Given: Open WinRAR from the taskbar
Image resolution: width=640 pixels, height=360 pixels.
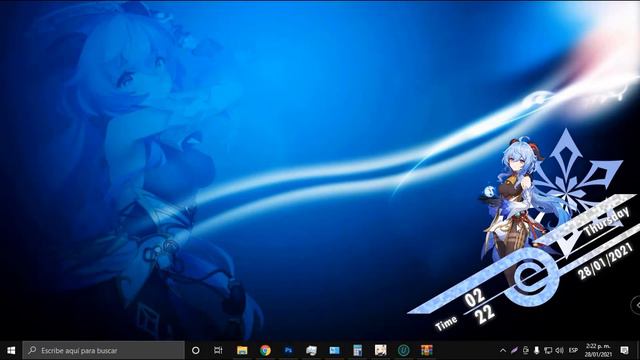Looking at the screenshot, I should point(427,350).
